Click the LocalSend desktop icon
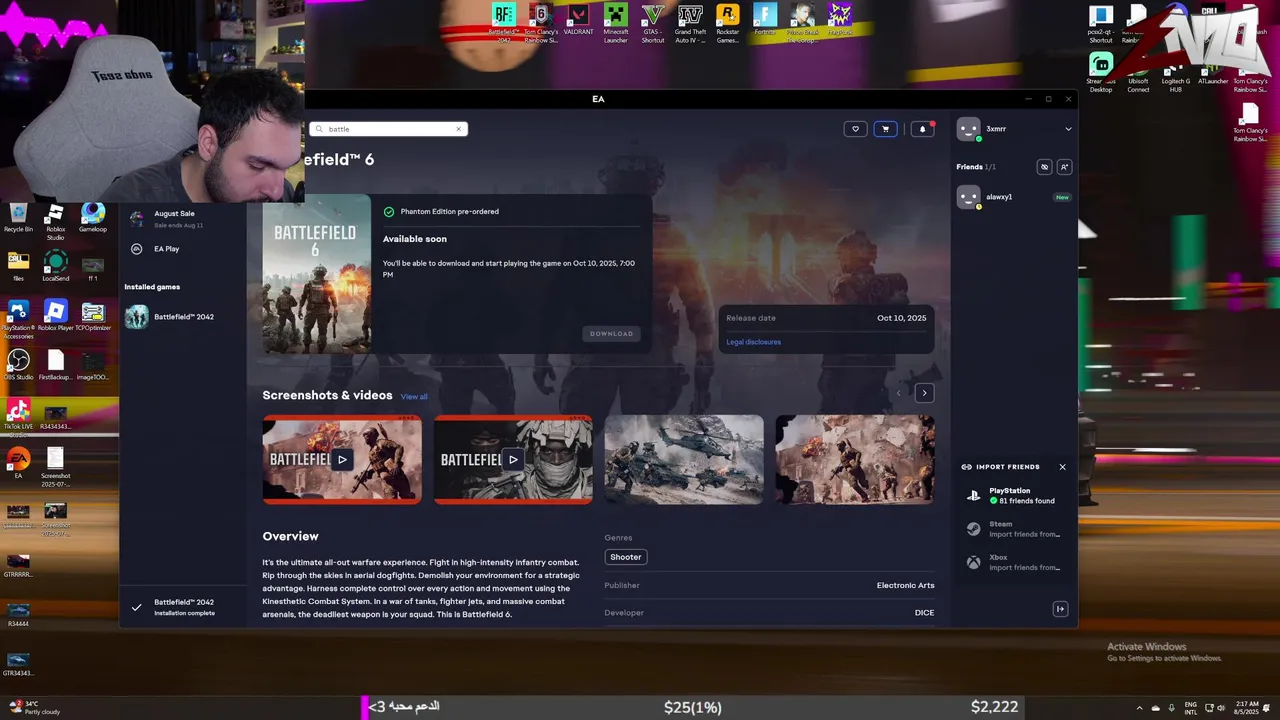Screen dimensions: 1280x720 coord(56,267)
